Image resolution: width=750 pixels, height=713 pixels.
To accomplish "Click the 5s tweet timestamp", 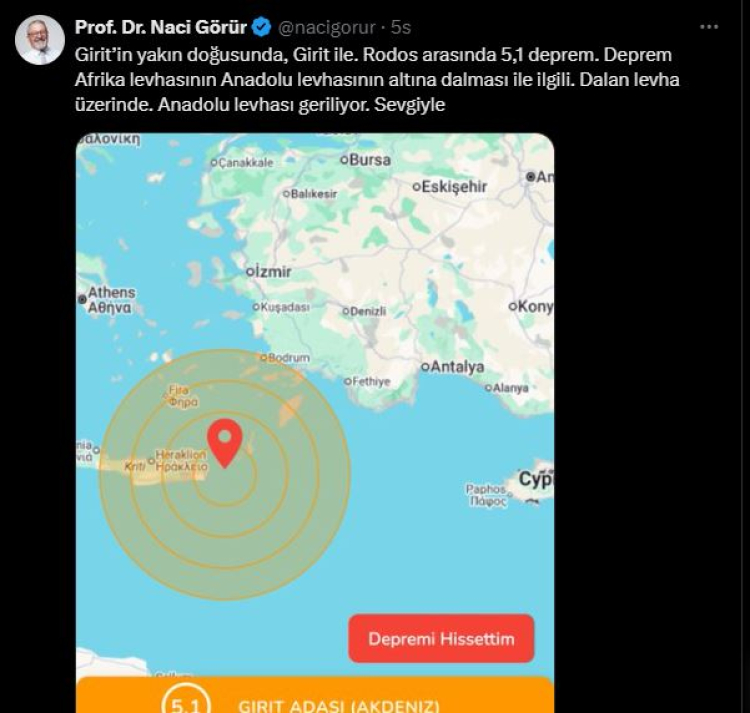I will [x=401, y=28].
